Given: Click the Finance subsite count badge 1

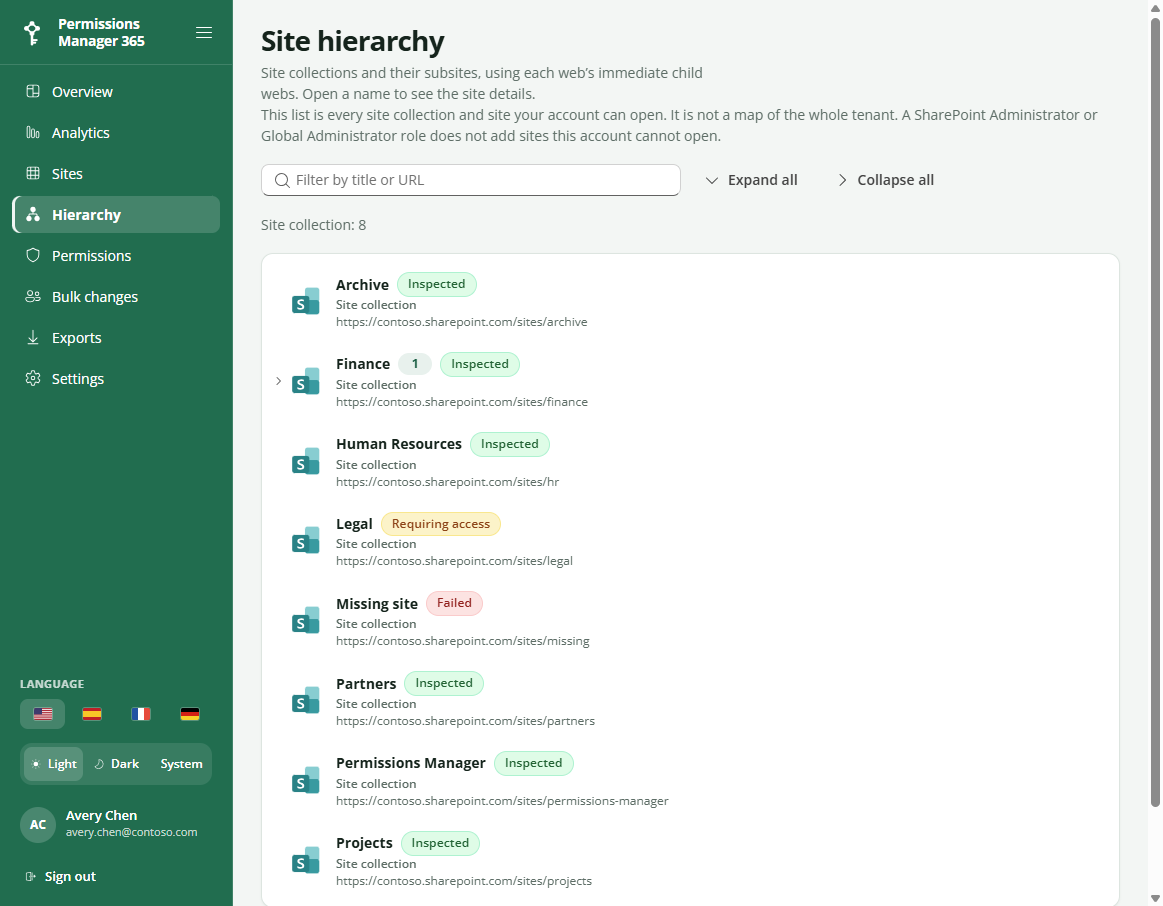Looking at the screenshot, I should click(x=415, y=364).
